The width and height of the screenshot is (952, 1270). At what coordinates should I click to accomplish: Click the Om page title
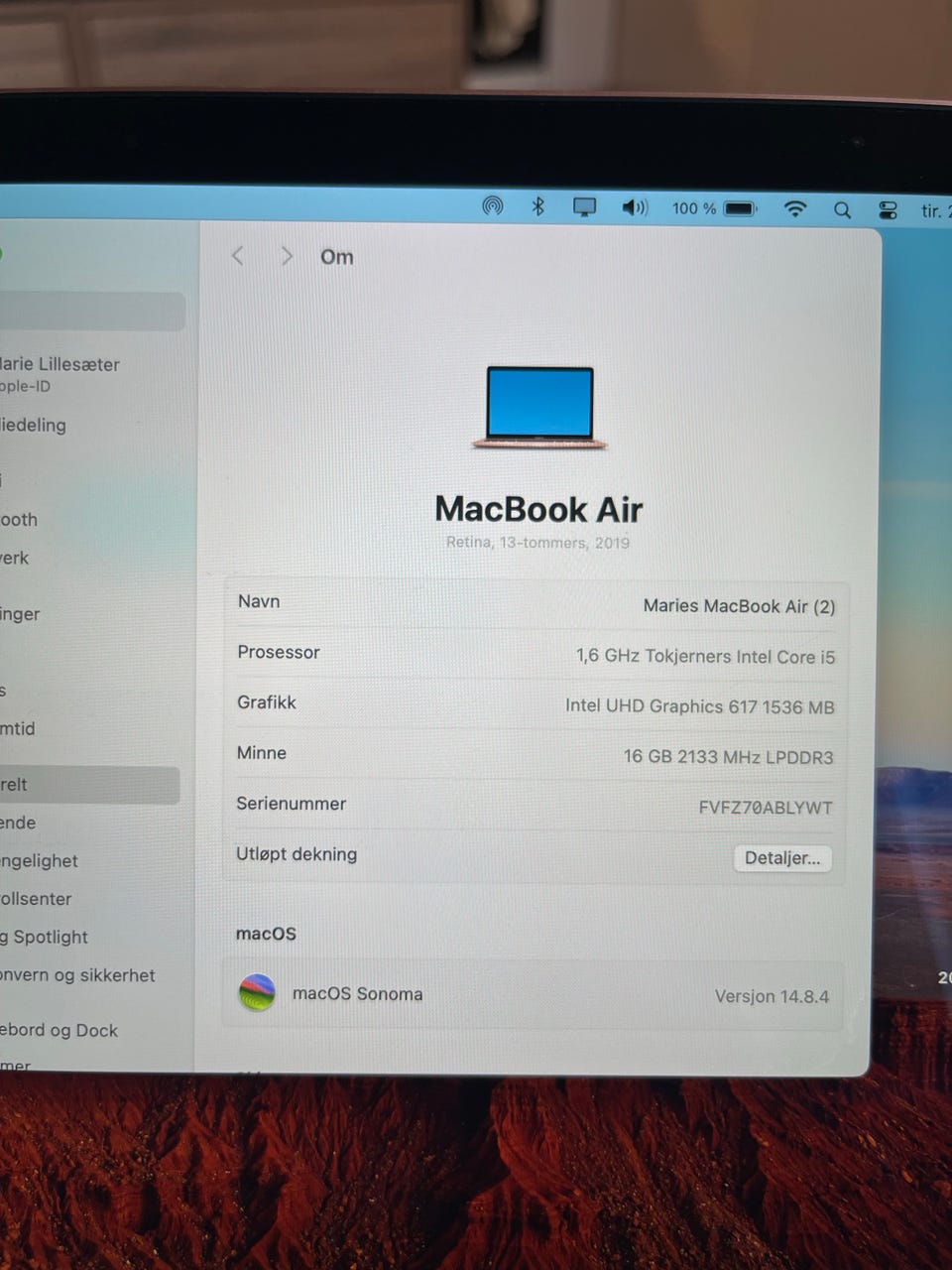coord(336,257)
